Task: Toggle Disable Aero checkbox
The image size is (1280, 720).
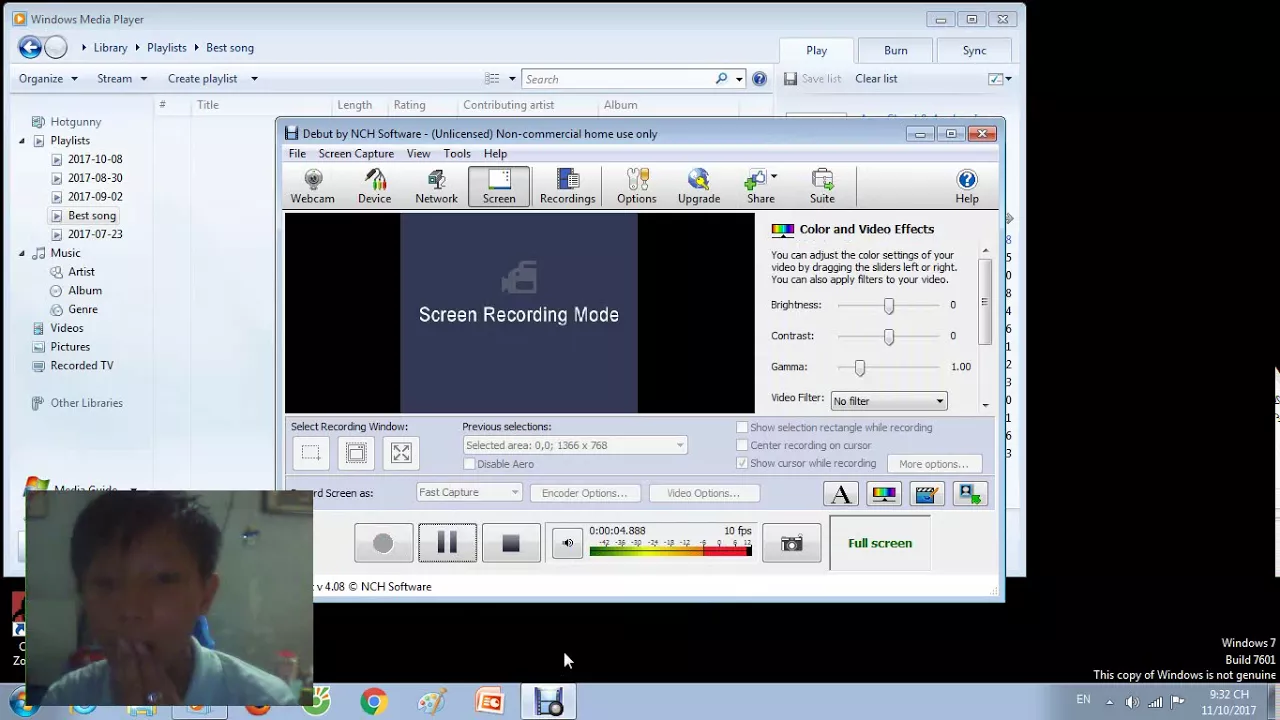Action: click(469, 464)
